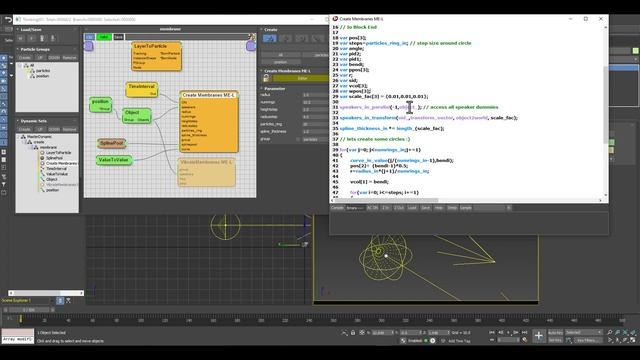Select TimeInterval in the Dynamic Sets tree
Screen dimensions: 640x360
pyautogui.click(x=56, y=169)
